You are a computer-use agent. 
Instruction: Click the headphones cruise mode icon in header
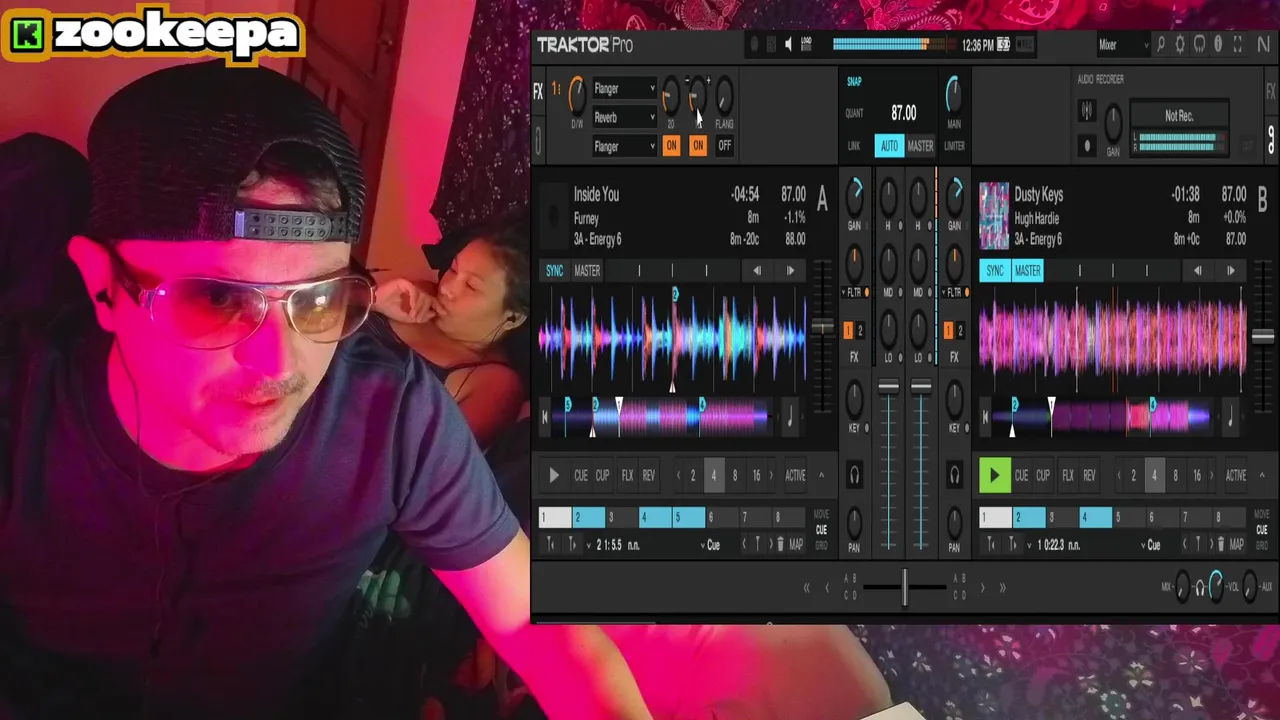1199,45
